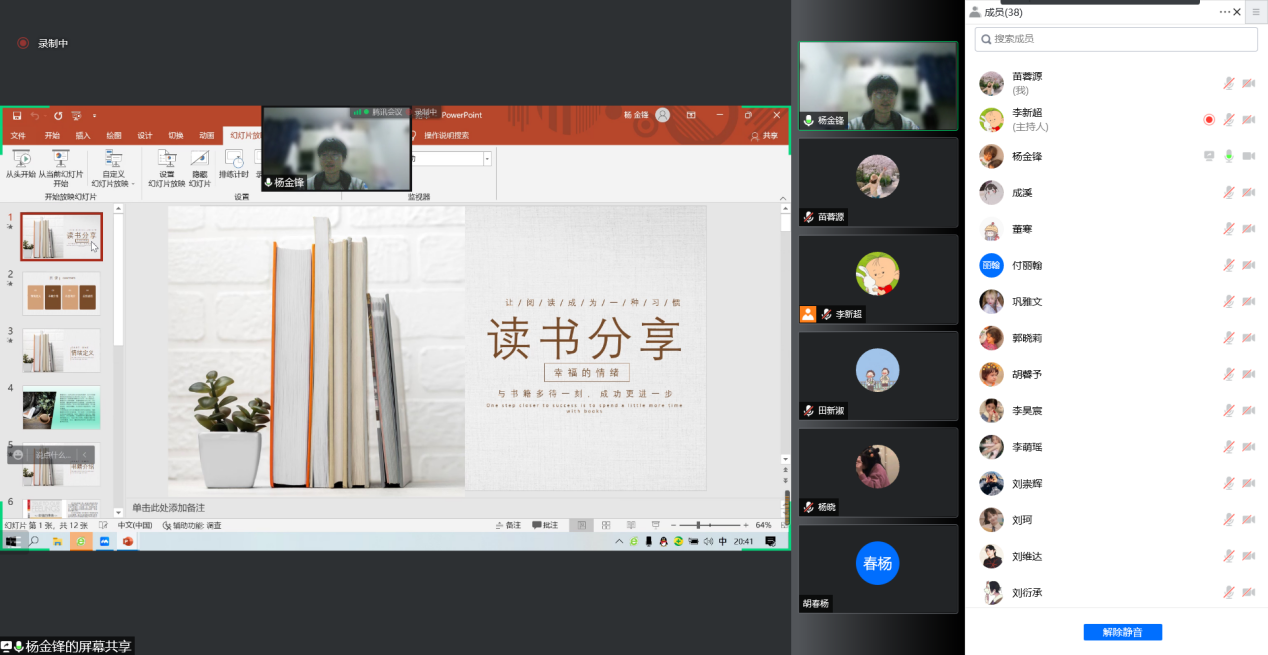The height and width of the screenshot is (655, 1268).
Task: Click screen share icon beside 杨金锋
Action: coord(1209,156)
